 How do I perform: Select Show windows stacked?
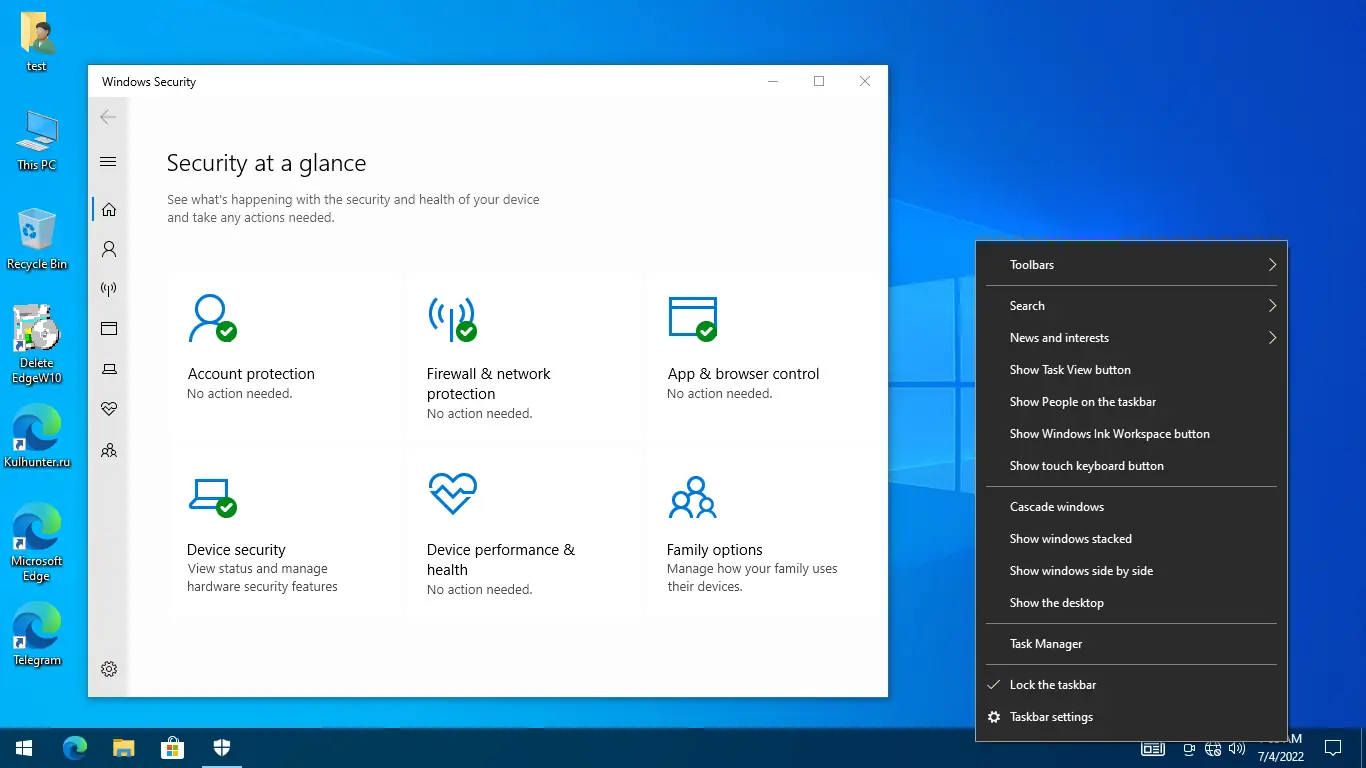click(x=1131, y=539)
